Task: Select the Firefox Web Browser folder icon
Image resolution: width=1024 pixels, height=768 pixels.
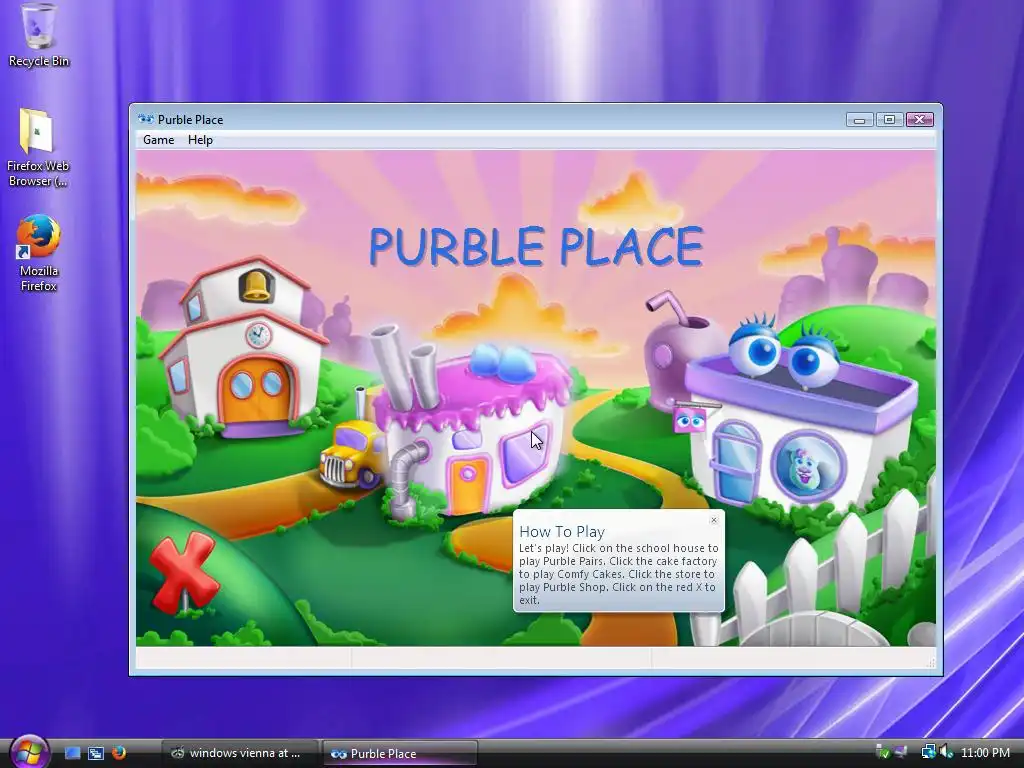Action: tap(38, 149)
